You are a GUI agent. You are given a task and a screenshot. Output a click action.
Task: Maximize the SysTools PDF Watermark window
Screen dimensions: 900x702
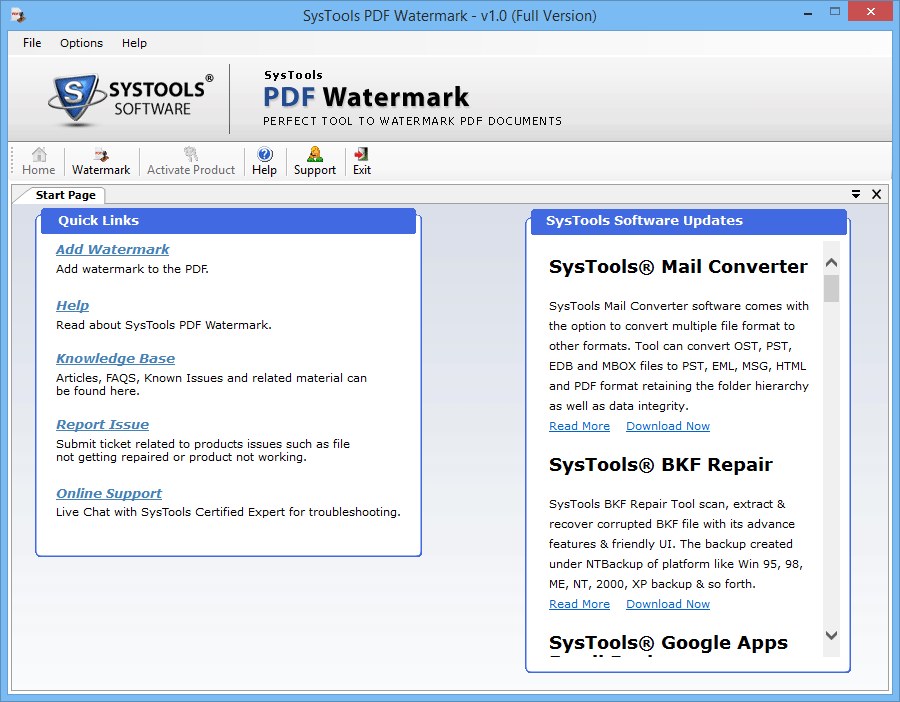click(x=835, y=11)
